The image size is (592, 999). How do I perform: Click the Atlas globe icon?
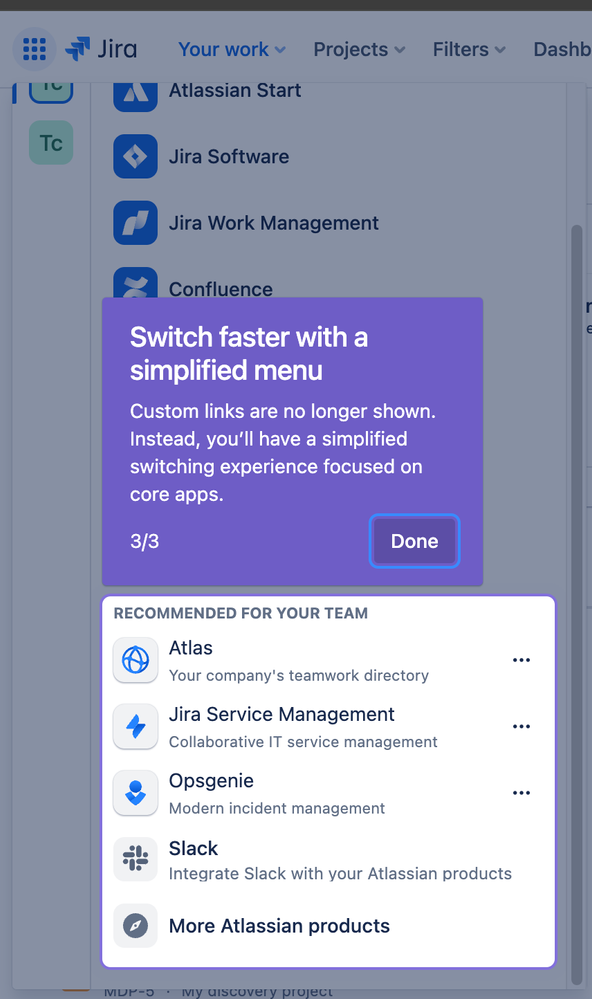[135, 660]
